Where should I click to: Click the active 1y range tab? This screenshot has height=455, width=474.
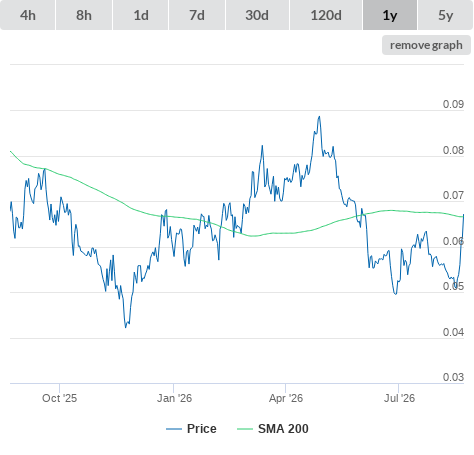(x=390, y=15)
